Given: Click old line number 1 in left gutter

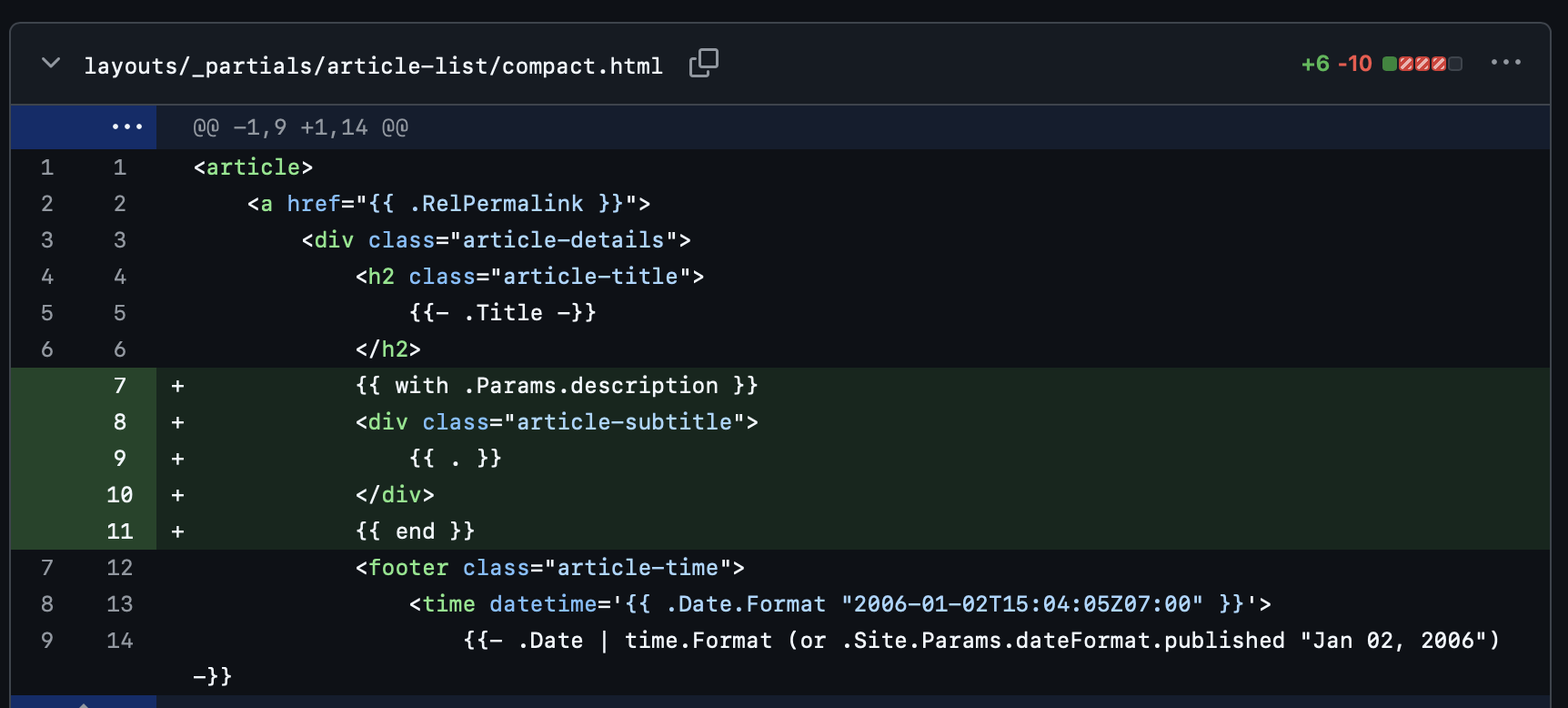Looking at the screenshot, I should (x=47, y=167).
